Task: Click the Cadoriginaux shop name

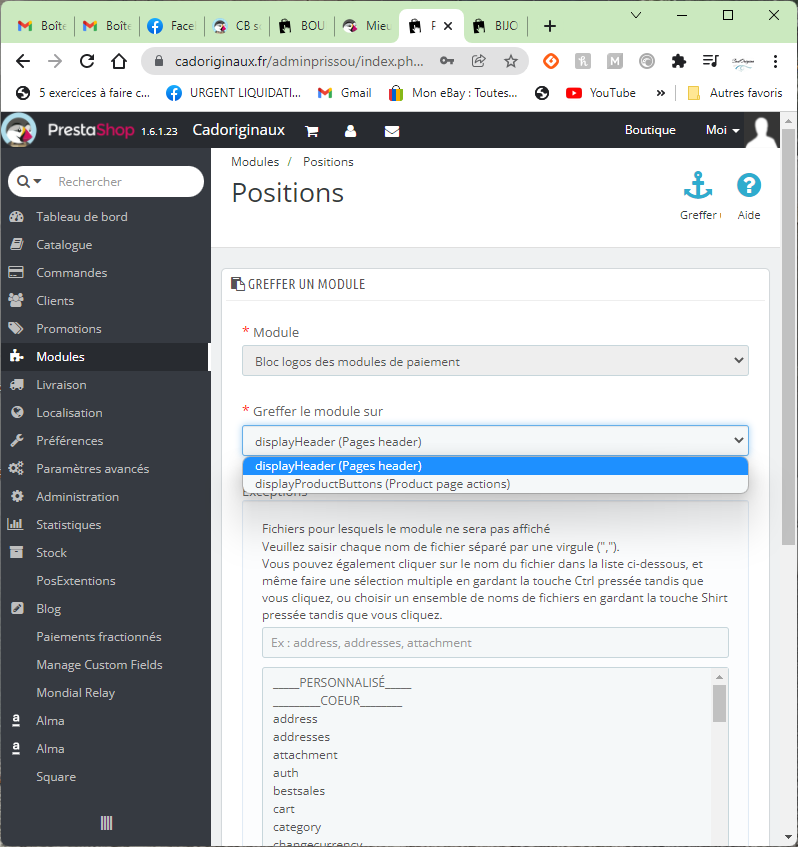Action: 239,130
